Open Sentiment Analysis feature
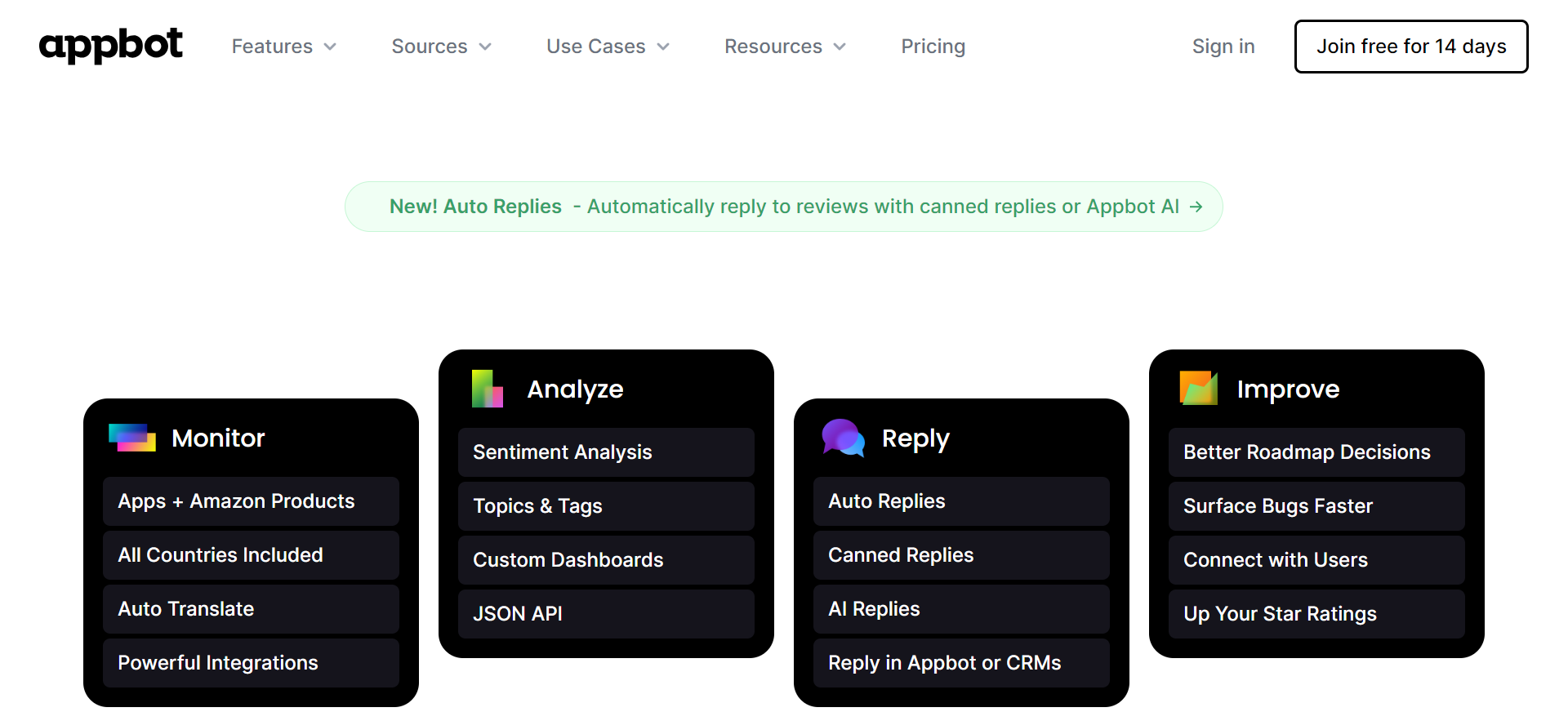This screenshot has width=1568, height=712. tap(606, 452)
